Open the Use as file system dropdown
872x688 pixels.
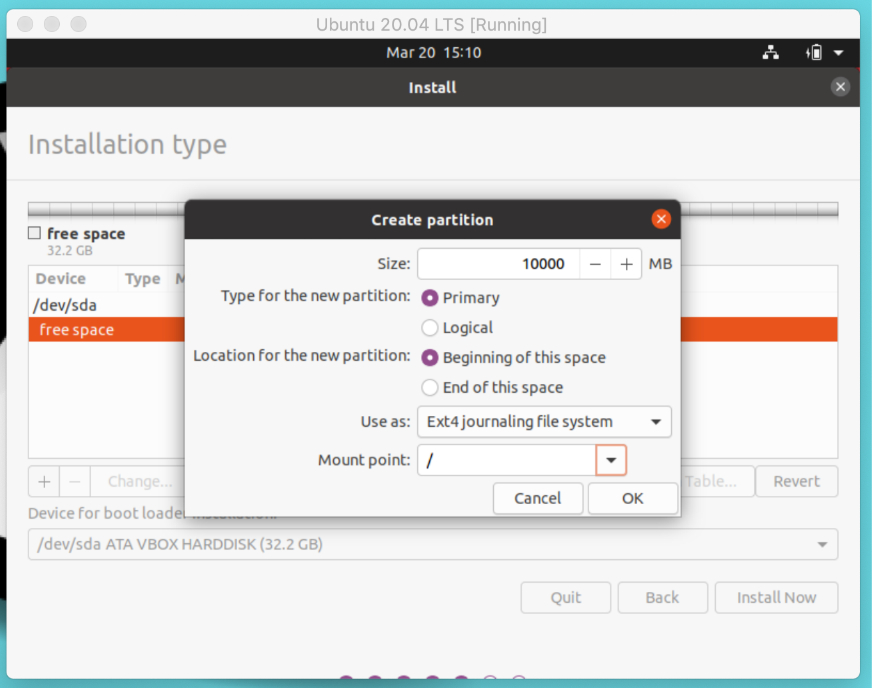(x=544, y=422)
